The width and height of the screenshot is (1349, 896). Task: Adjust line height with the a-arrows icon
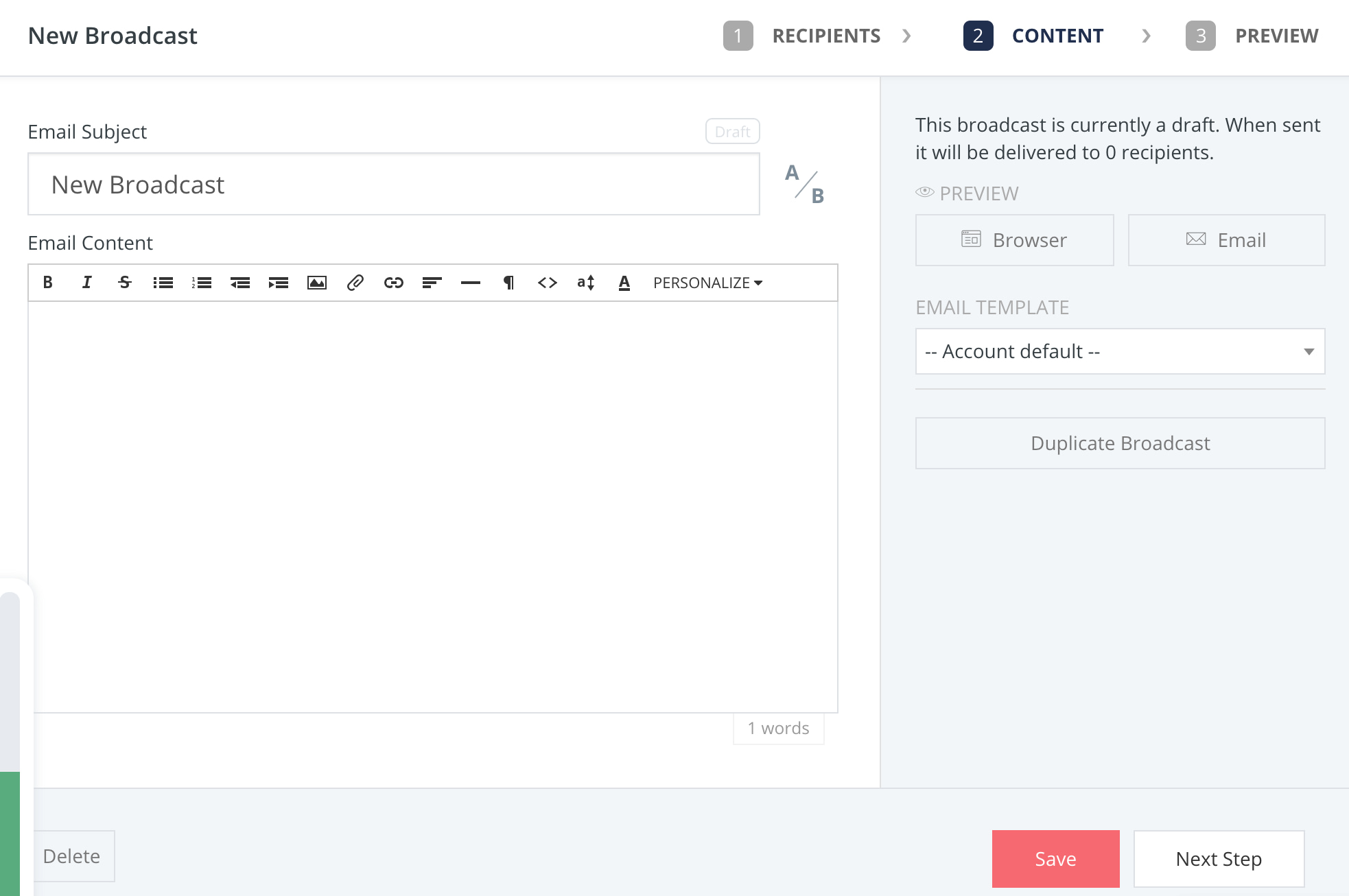pos(585,282)
